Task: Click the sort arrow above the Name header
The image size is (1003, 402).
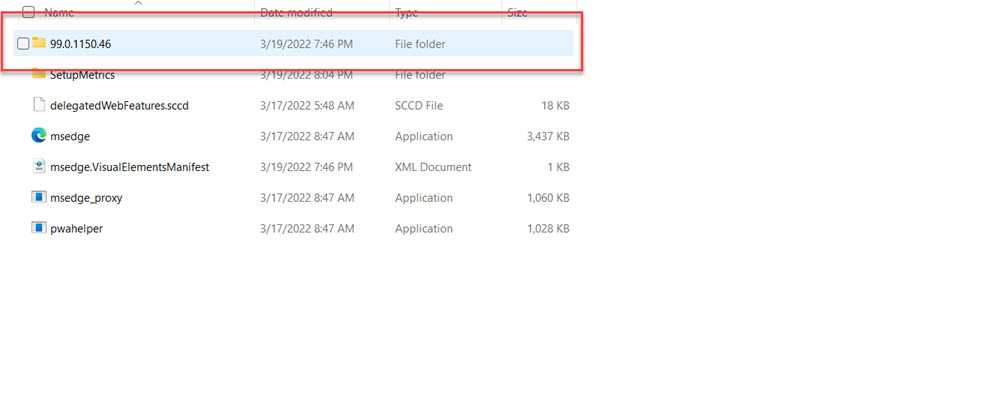Action: (x=138, y=4)
